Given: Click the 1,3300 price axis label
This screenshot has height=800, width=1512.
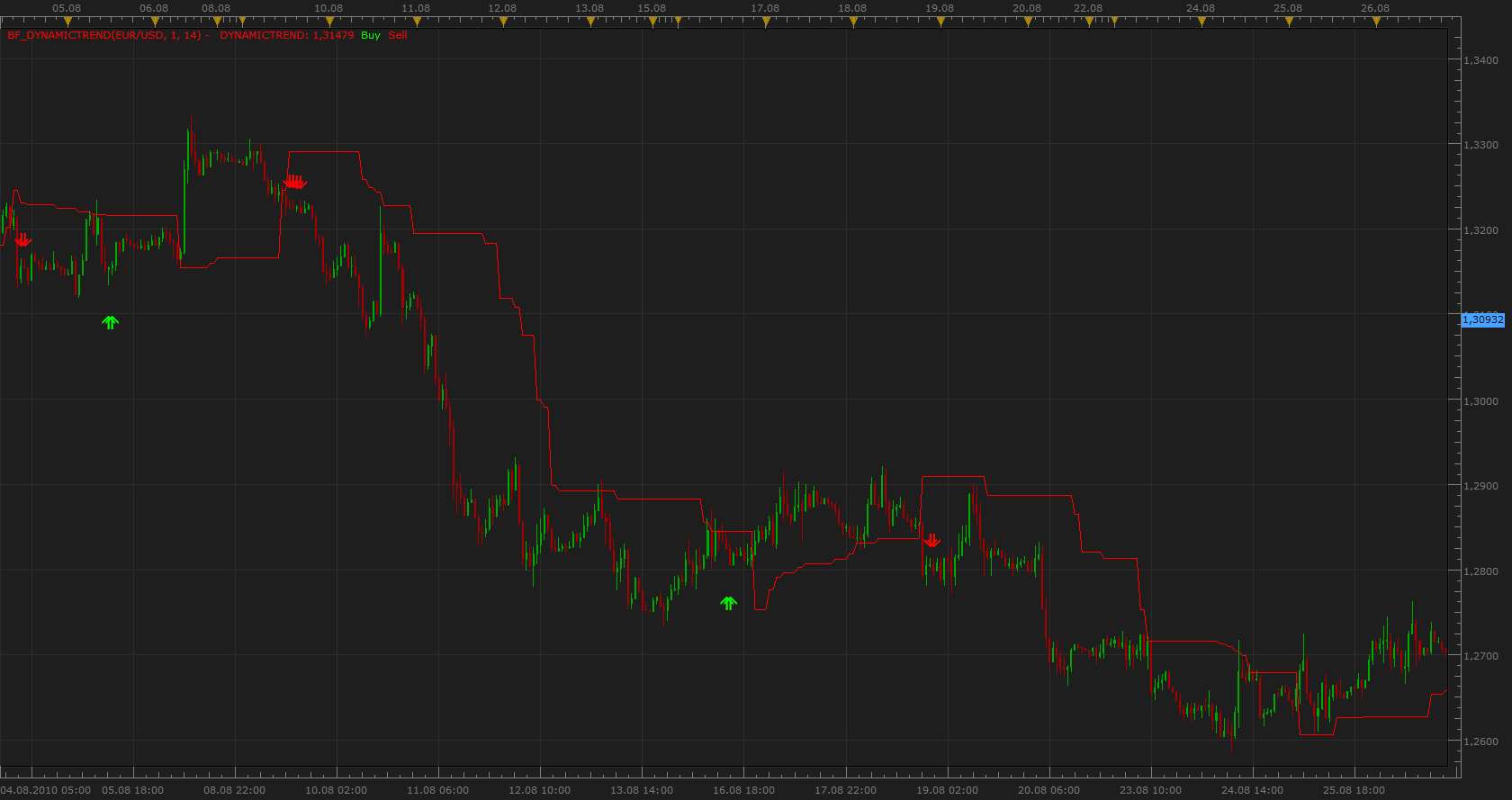Looking at the screenshot, I should click(x=1481, y=145).
